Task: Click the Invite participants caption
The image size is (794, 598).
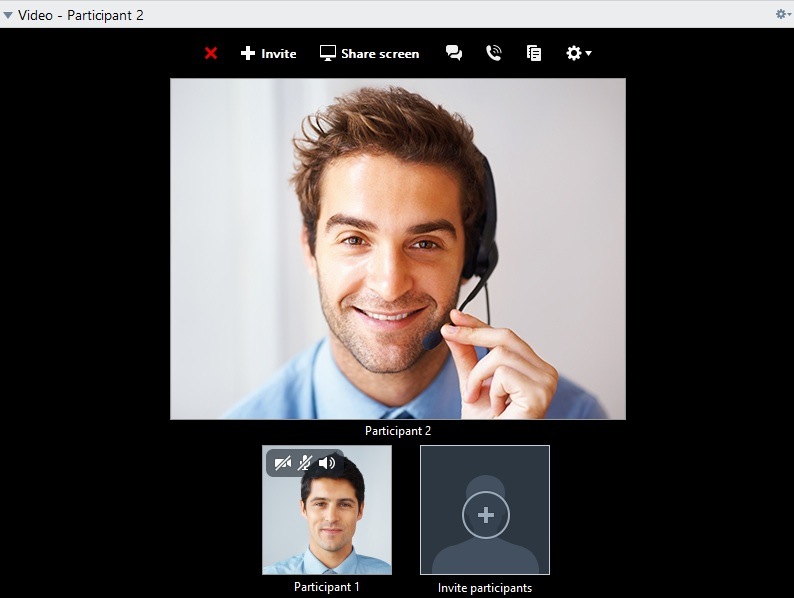Action: tap(485, 588)
